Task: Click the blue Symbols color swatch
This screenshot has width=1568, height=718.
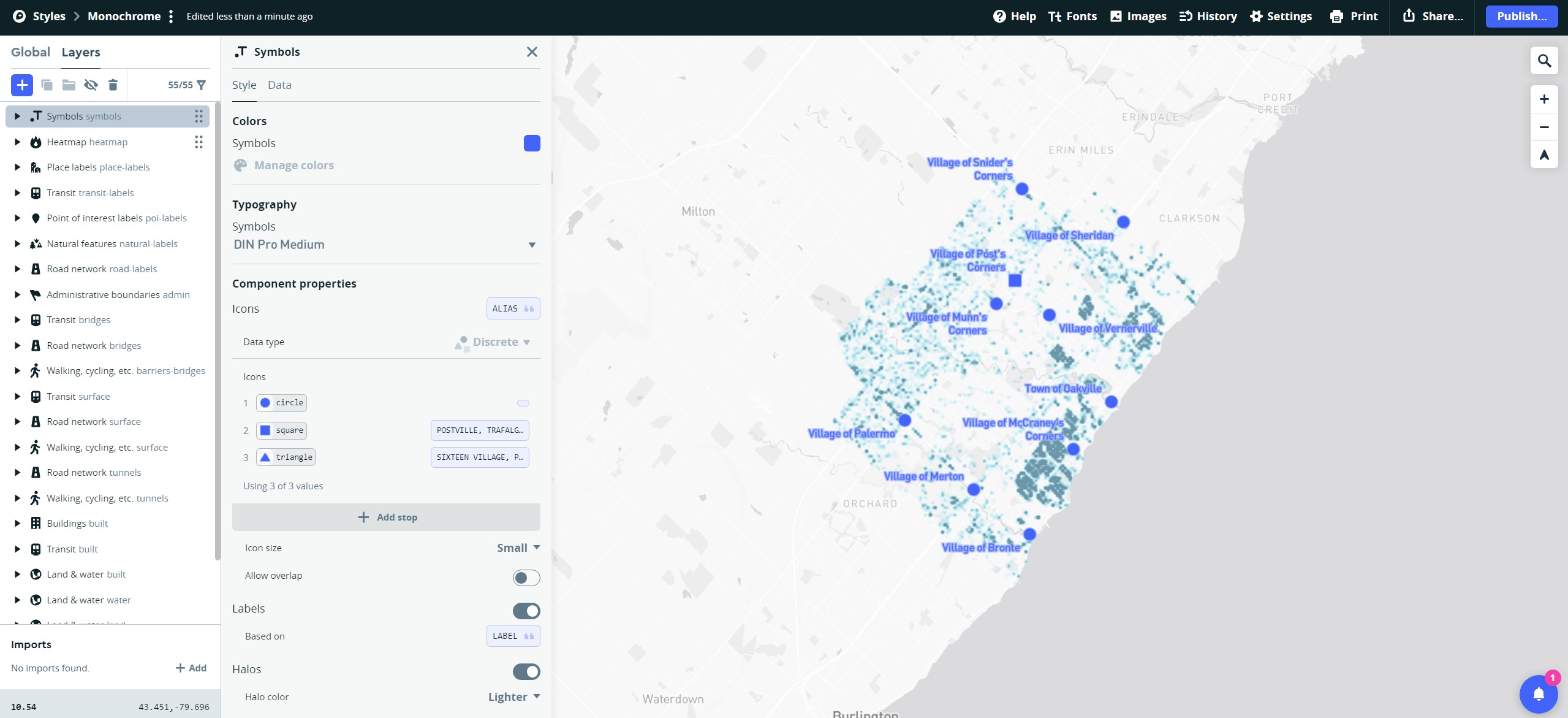Action: pos(532,143)
